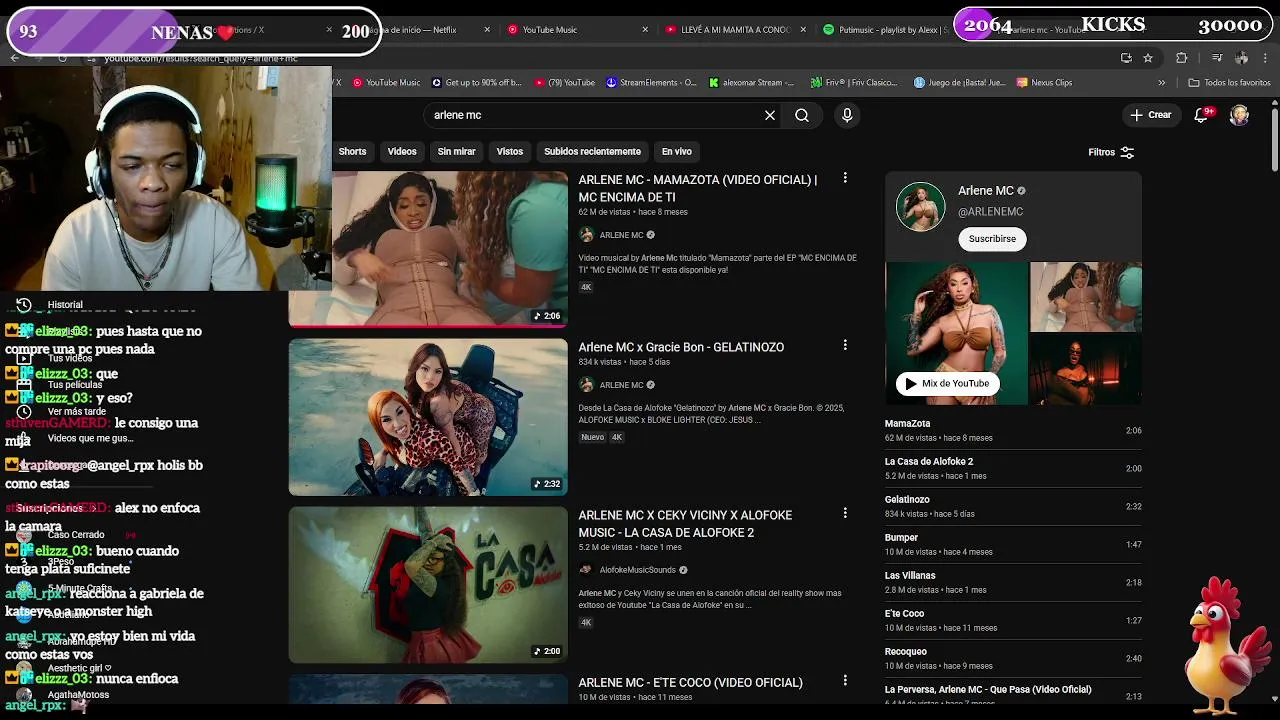
Task: Open the @ARLENEMC channel handle
Action: coord(990,212)
